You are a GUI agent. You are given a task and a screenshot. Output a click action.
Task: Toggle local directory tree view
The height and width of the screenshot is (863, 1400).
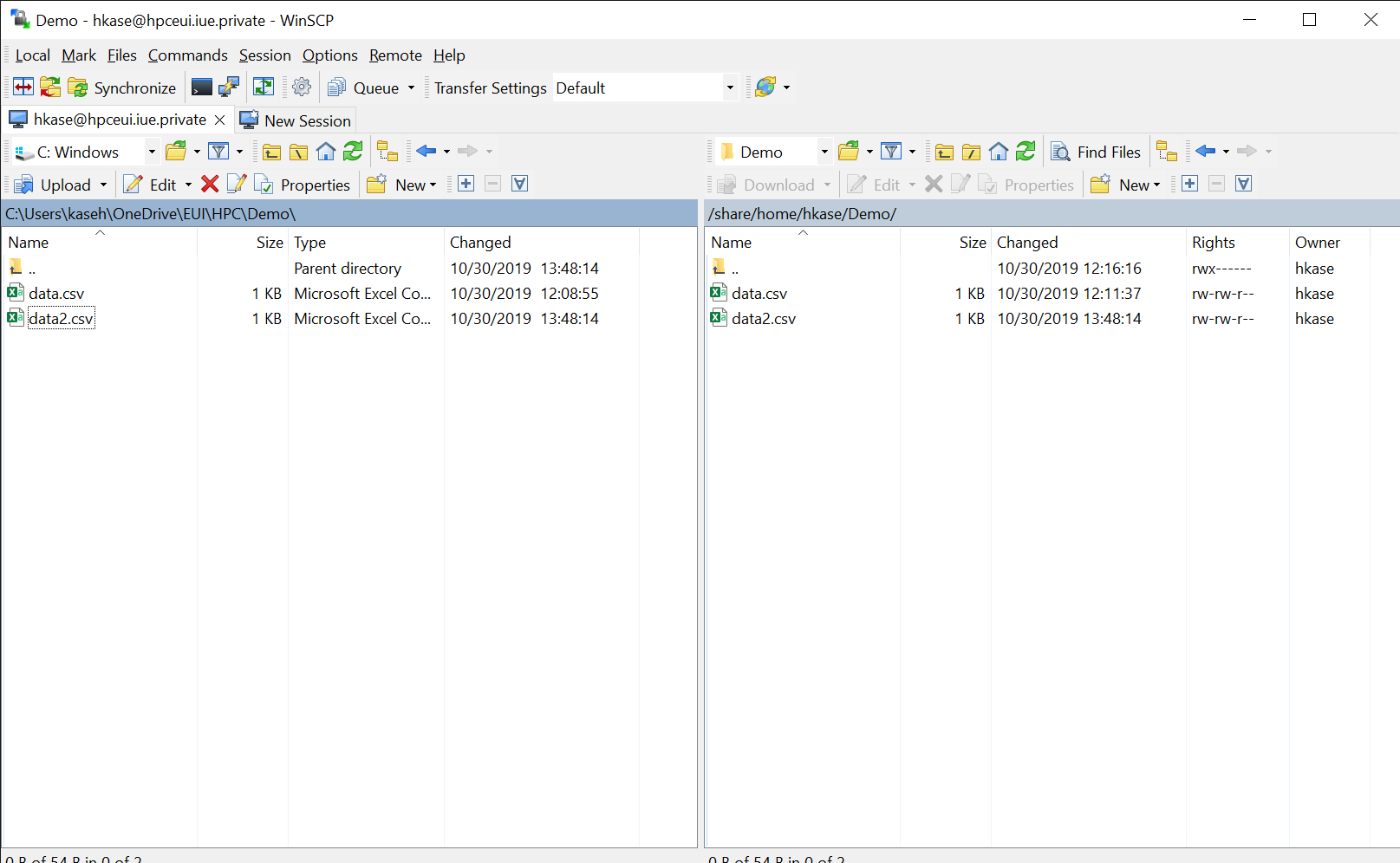point(387,152)
